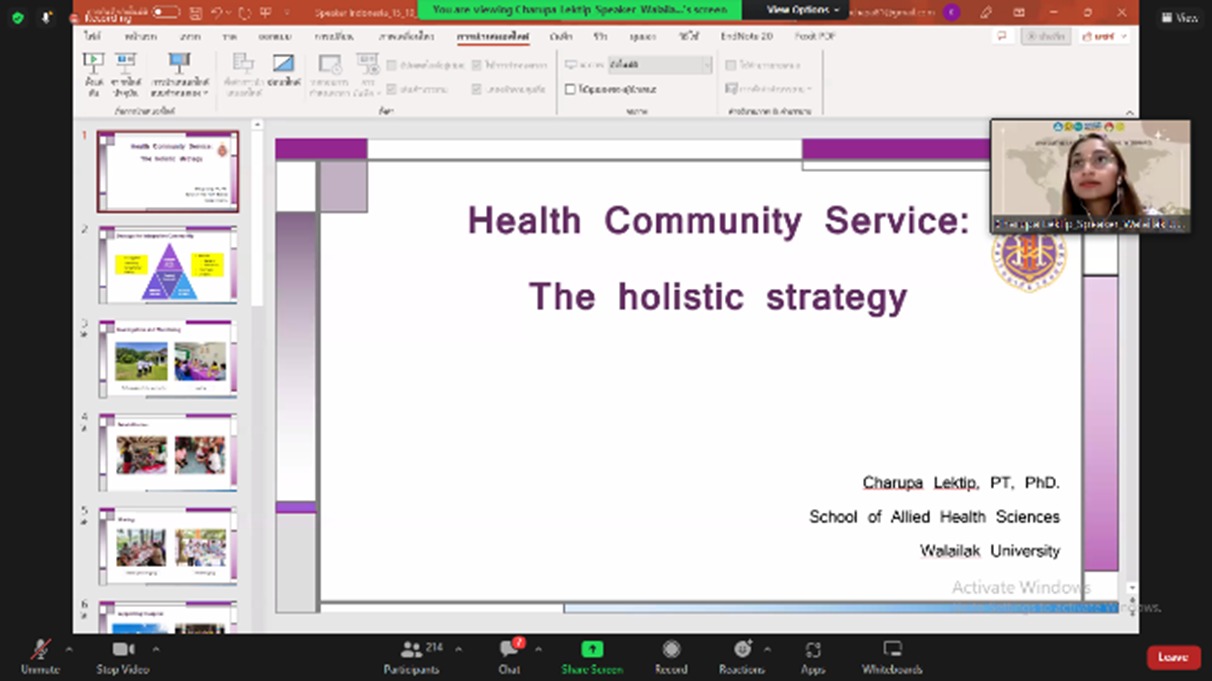The image size is (1212, 681).
Task: Click the Unmute microphone icon
Action: tap(40, 650)
